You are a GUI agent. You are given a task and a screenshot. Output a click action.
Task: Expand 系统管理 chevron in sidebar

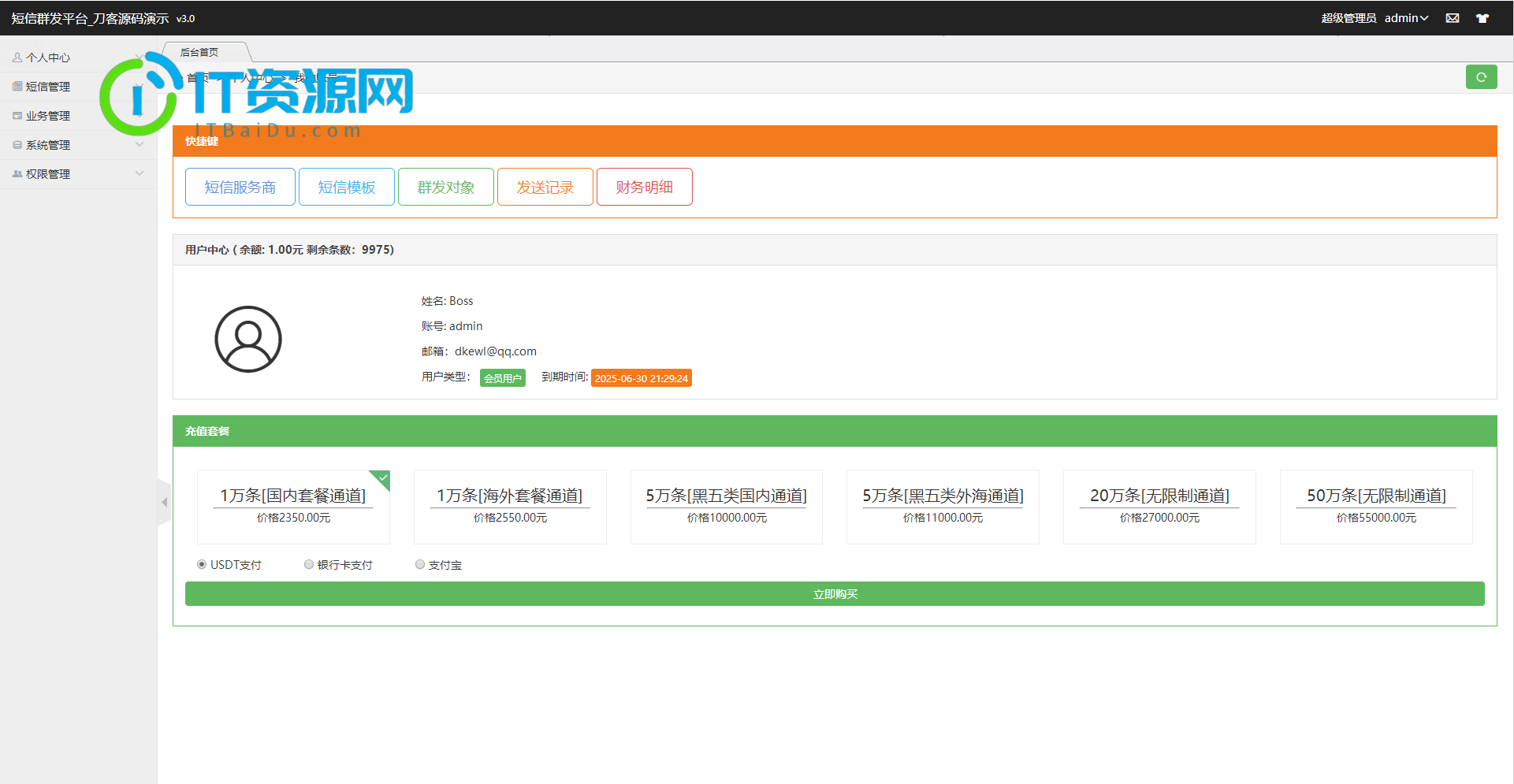coord(139,145)
